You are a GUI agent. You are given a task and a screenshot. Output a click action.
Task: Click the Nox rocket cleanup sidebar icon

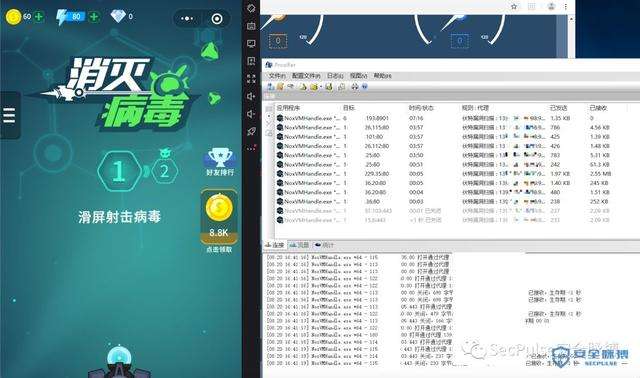click(251, 131)
